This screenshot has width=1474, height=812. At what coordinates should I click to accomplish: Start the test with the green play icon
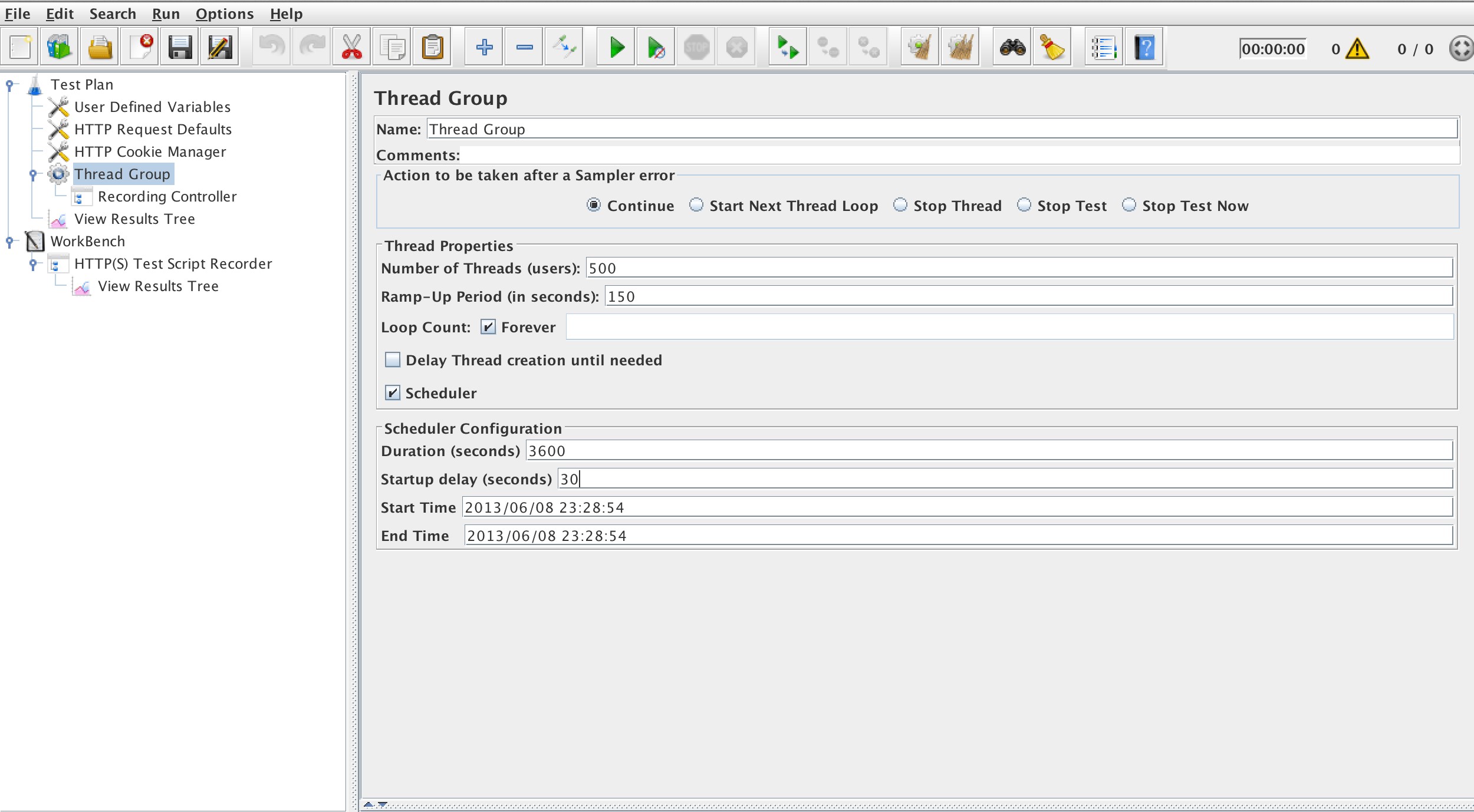pyautogui.click(x=616, y=47)
